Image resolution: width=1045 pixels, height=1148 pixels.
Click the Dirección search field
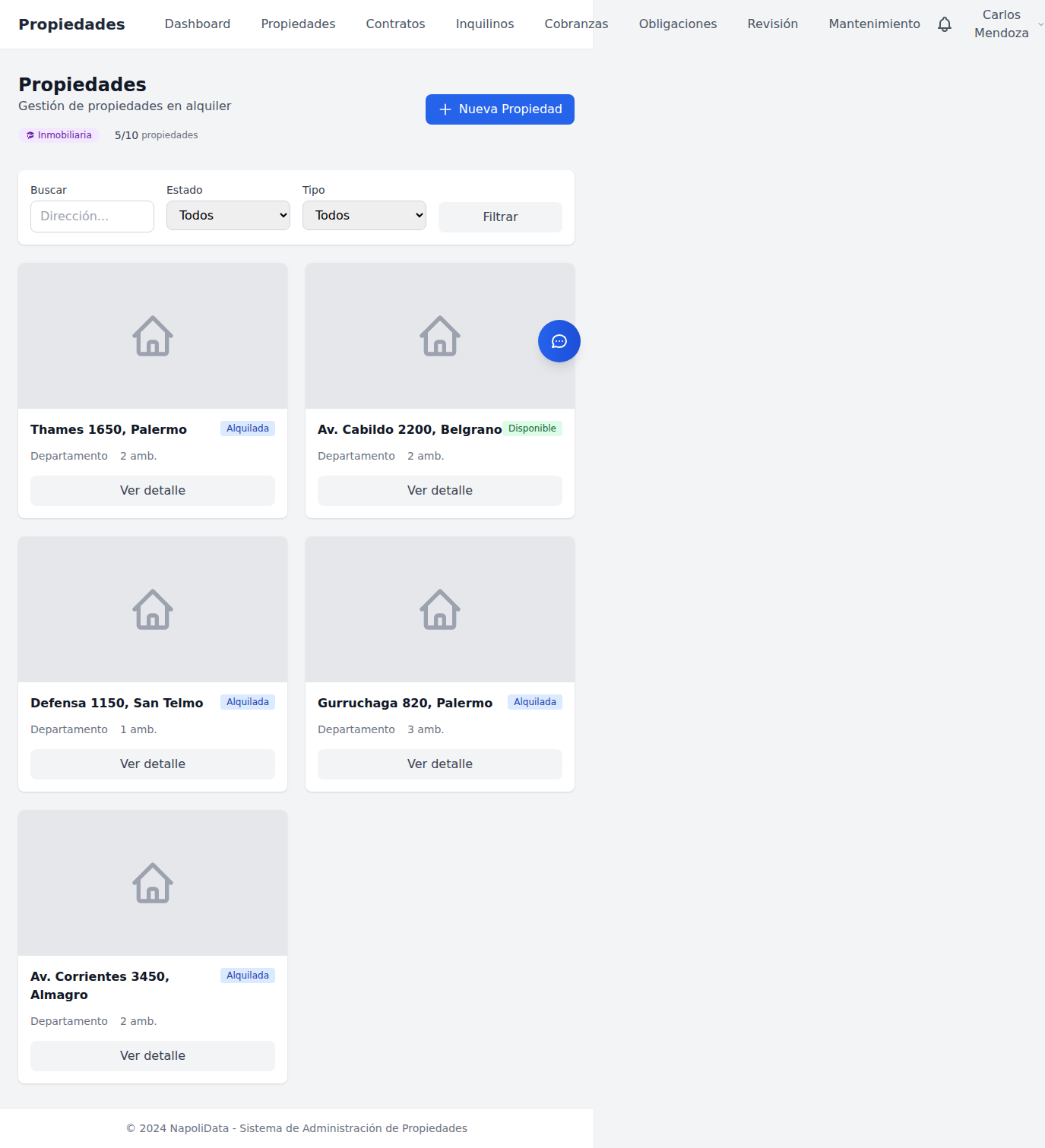tap(91, 217)
